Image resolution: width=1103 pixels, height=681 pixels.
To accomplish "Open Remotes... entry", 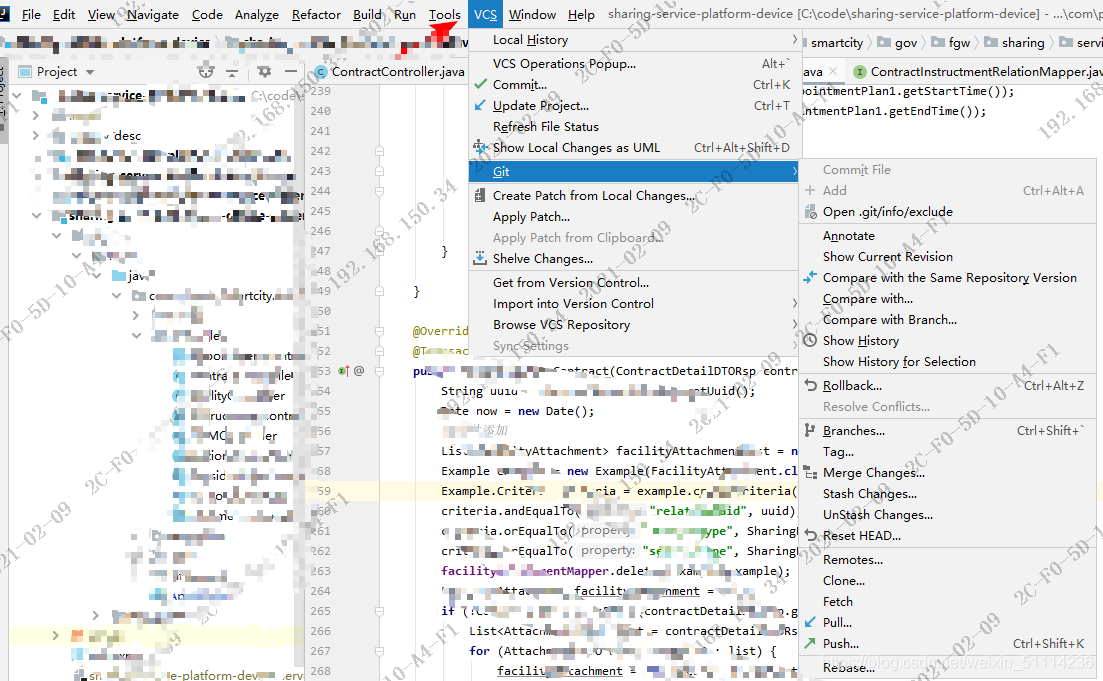I will click(950, 560).
